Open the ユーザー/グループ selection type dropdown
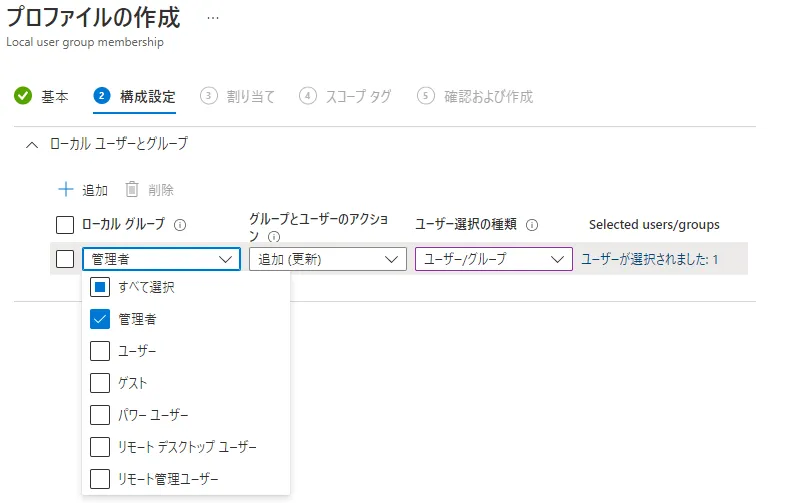 click(494, 259)
